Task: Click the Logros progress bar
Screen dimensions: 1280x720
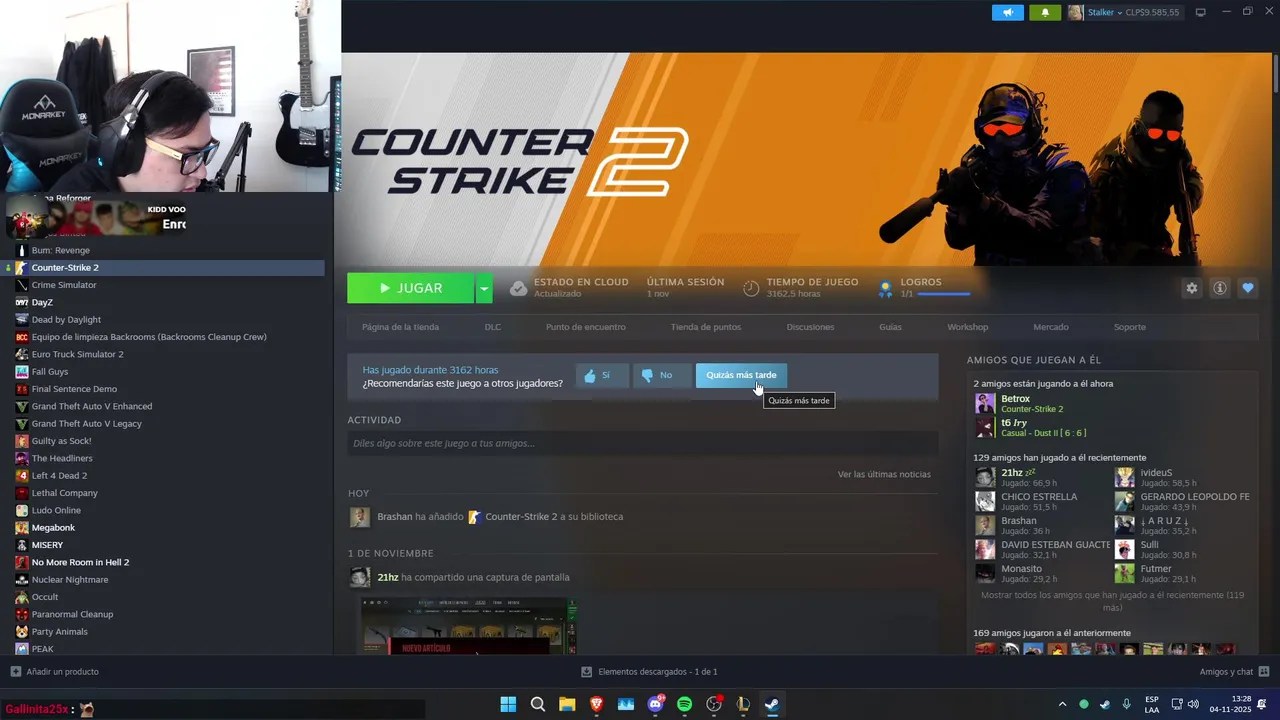Action: pyautogui.click(x=943, y=294)
